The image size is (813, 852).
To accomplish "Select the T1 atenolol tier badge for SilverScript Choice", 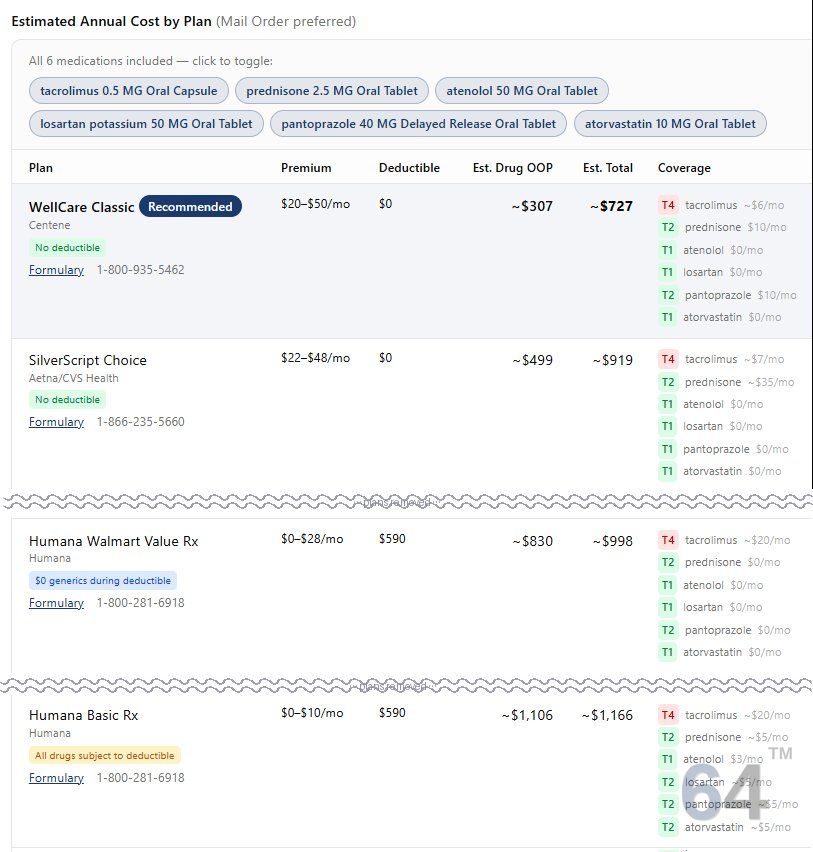I will (667, 404).
